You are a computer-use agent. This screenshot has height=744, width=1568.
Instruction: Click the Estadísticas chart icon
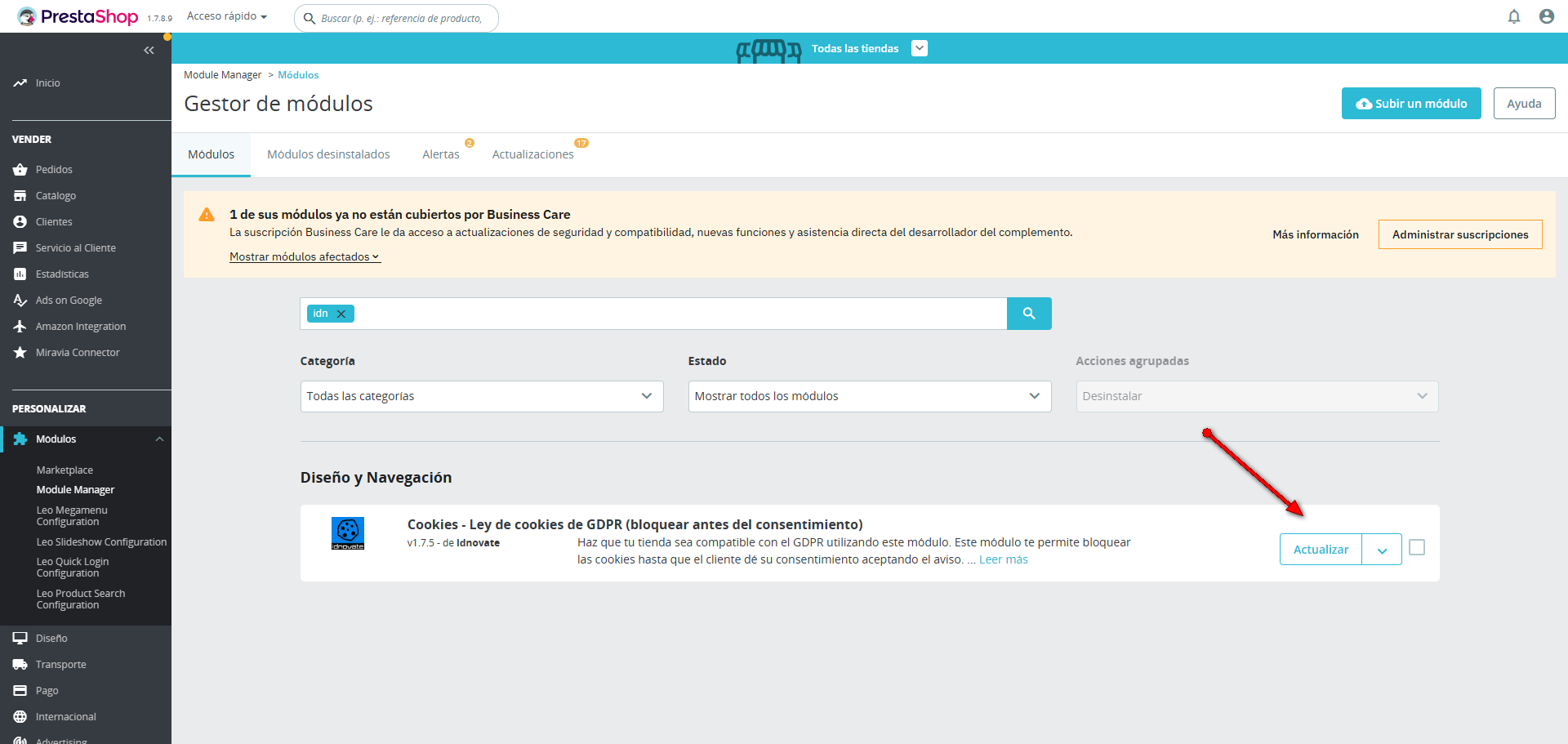coord(20,274)
